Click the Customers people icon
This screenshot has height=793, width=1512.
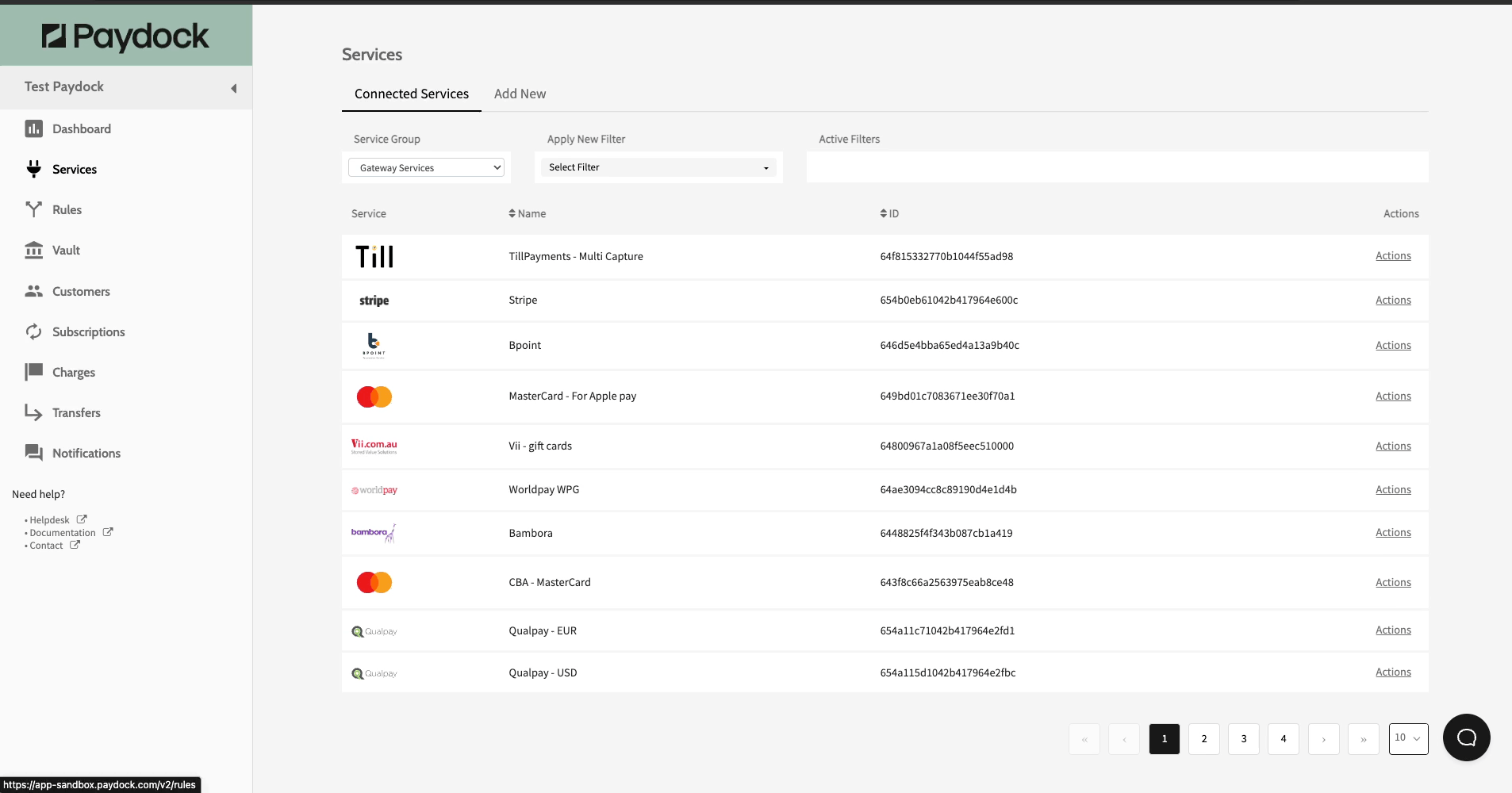click(33, 291)
